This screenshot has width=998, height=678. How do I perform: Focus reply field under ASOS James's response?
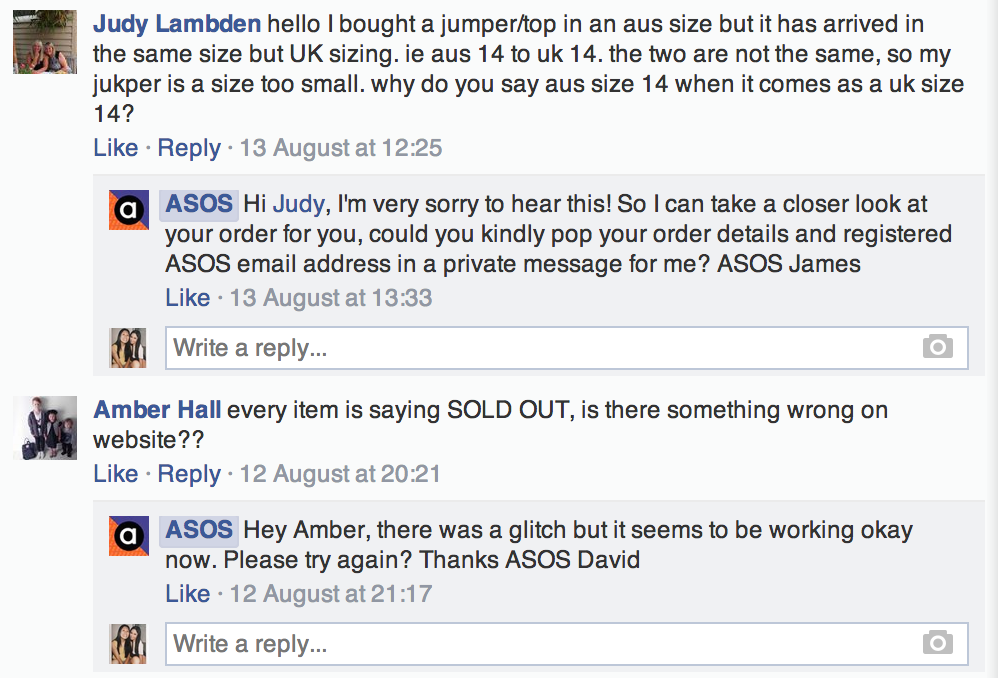pos(540,348)
